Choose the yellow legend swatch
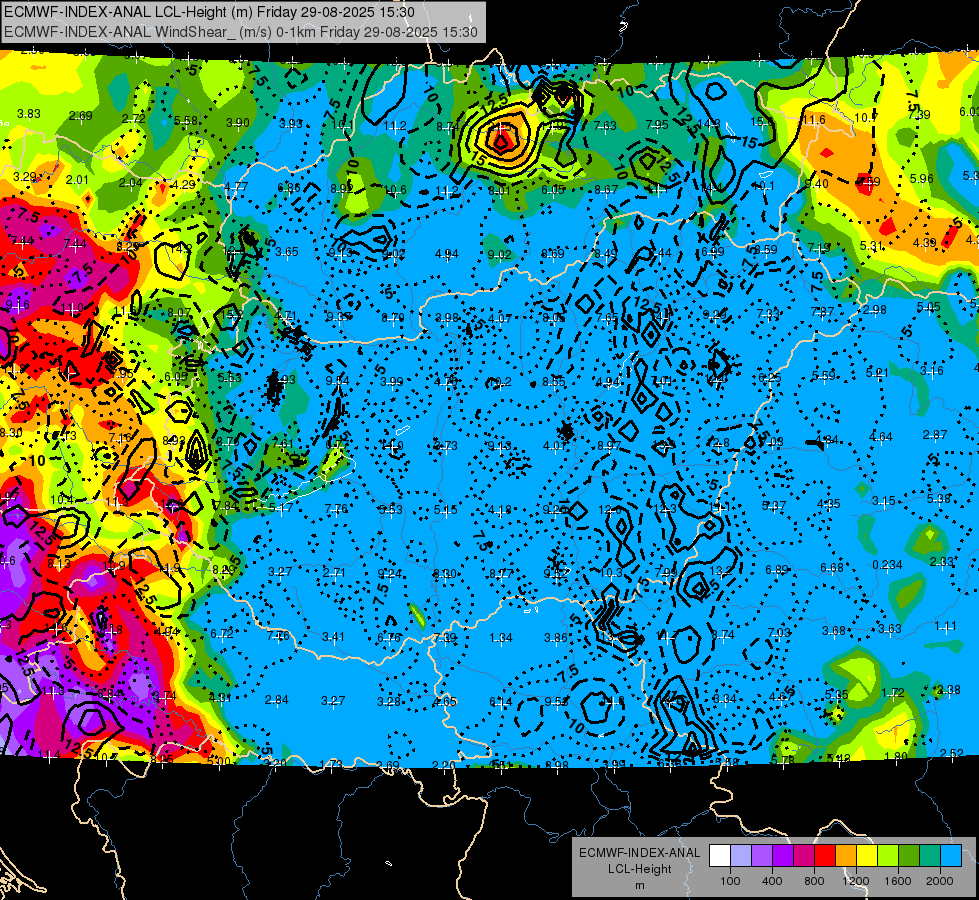The image size is (979, 900). [867, 856]
